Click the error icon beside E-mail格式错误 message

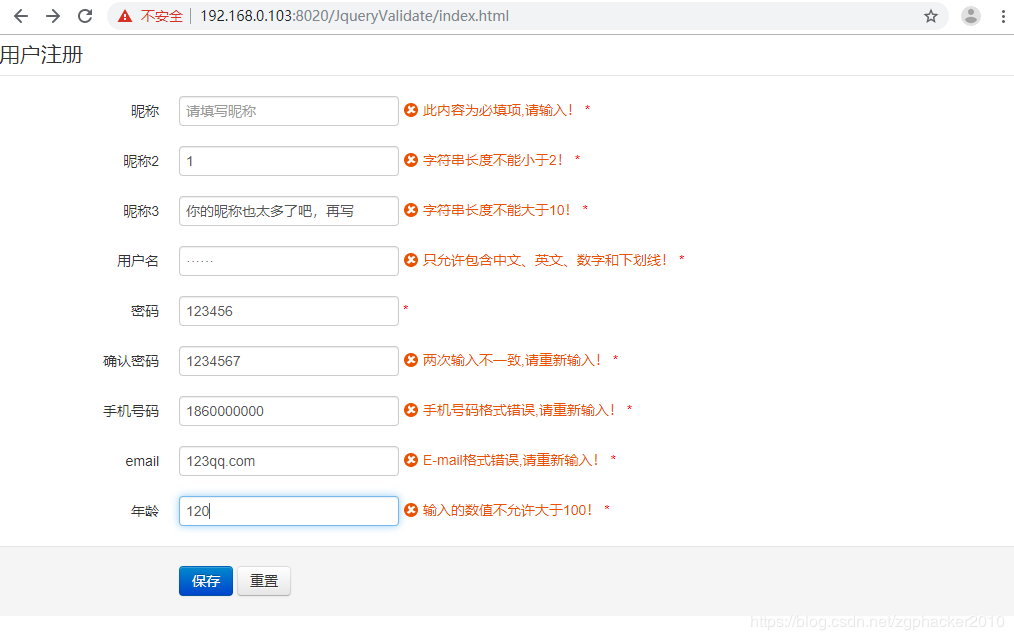pyautogui.click(x=411, y=460)
